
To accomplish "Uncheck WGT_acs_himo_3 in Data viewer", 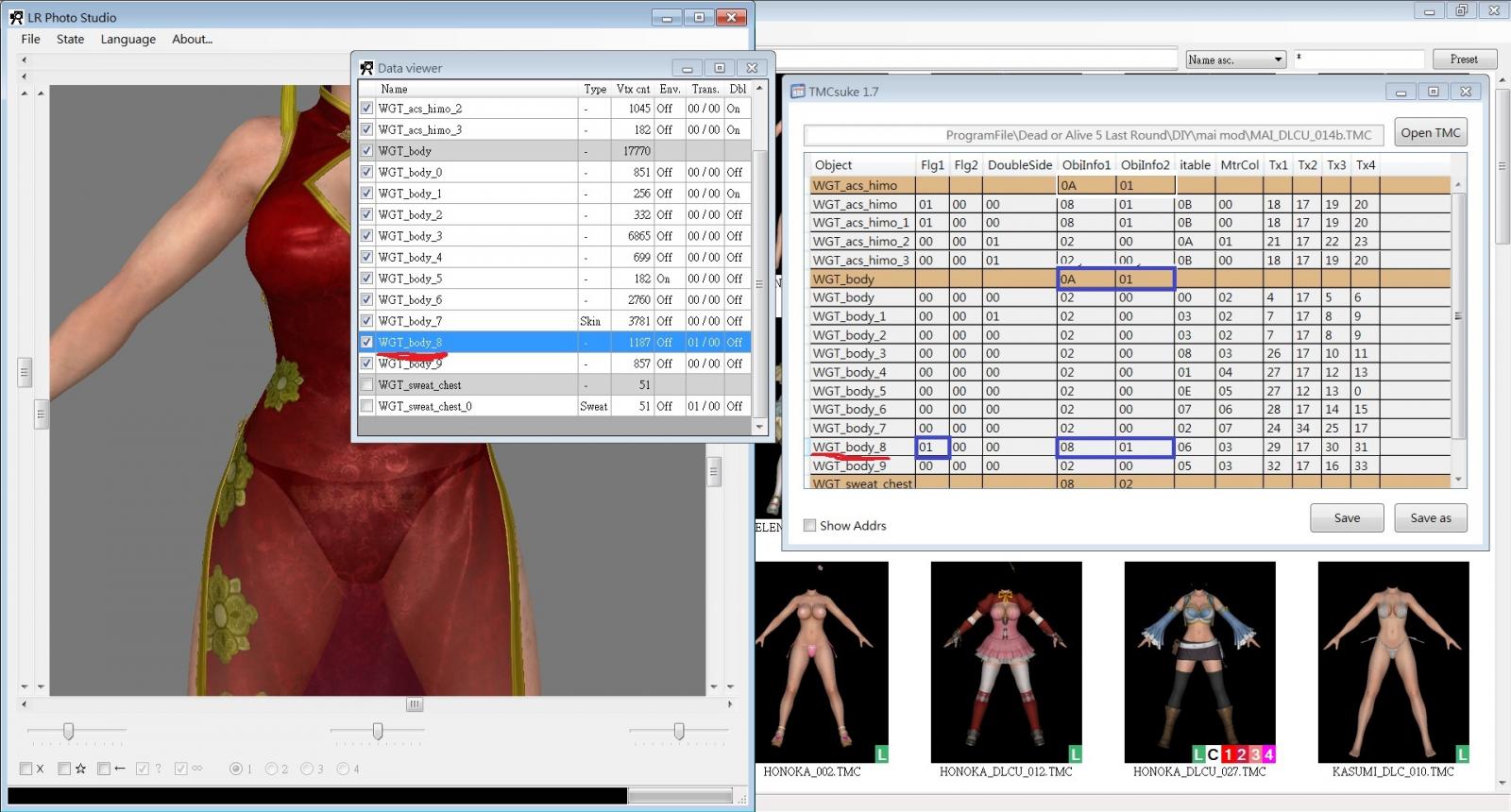I will click(x=366, y=129).
